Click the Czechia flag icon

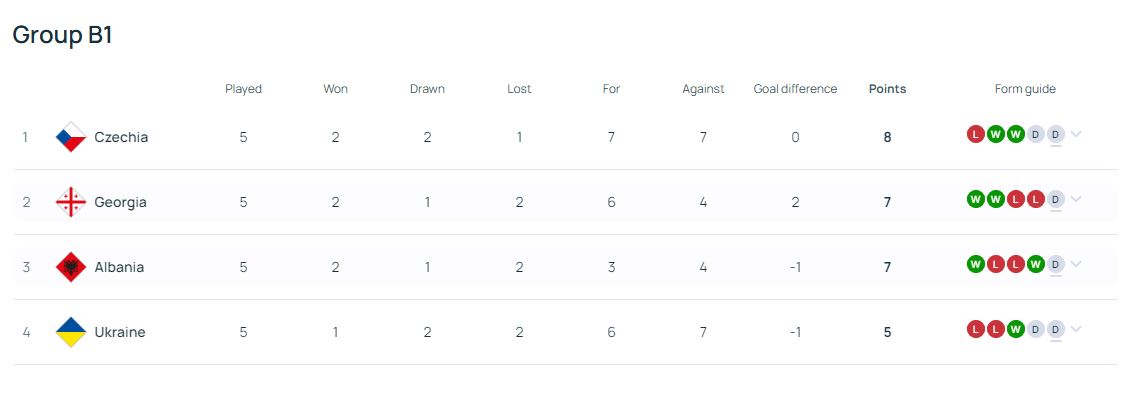71,137
